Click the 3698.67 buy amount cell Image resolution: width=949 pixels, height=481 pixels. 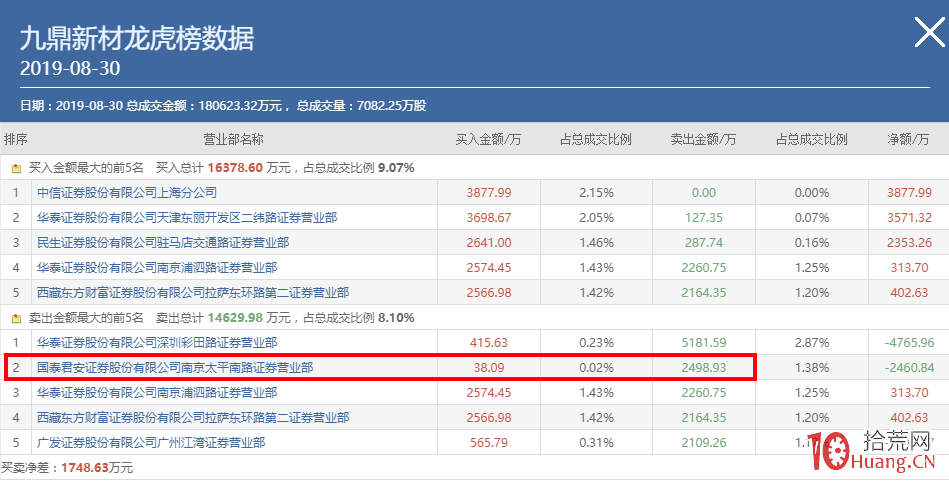tap(489, 218)
